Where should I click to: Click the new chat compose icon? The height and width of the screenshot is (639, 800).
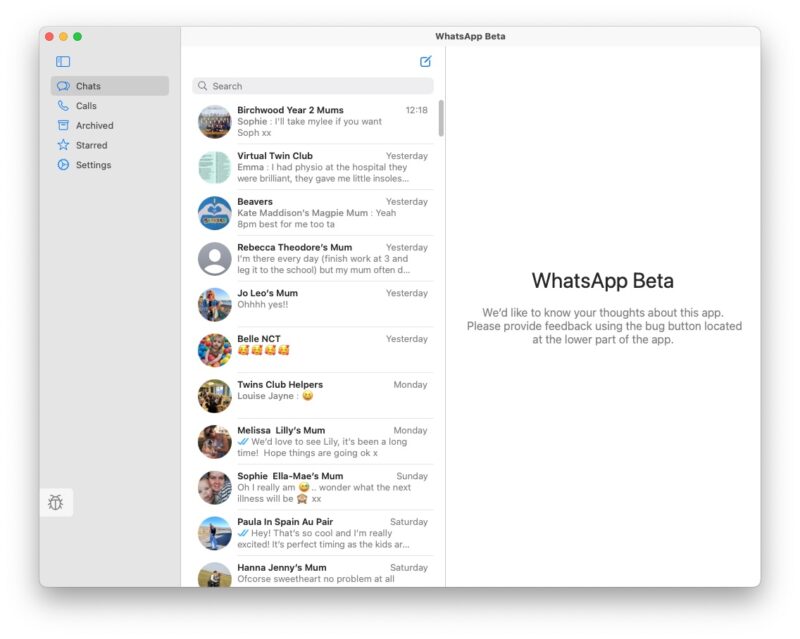[x=426, y=62]
